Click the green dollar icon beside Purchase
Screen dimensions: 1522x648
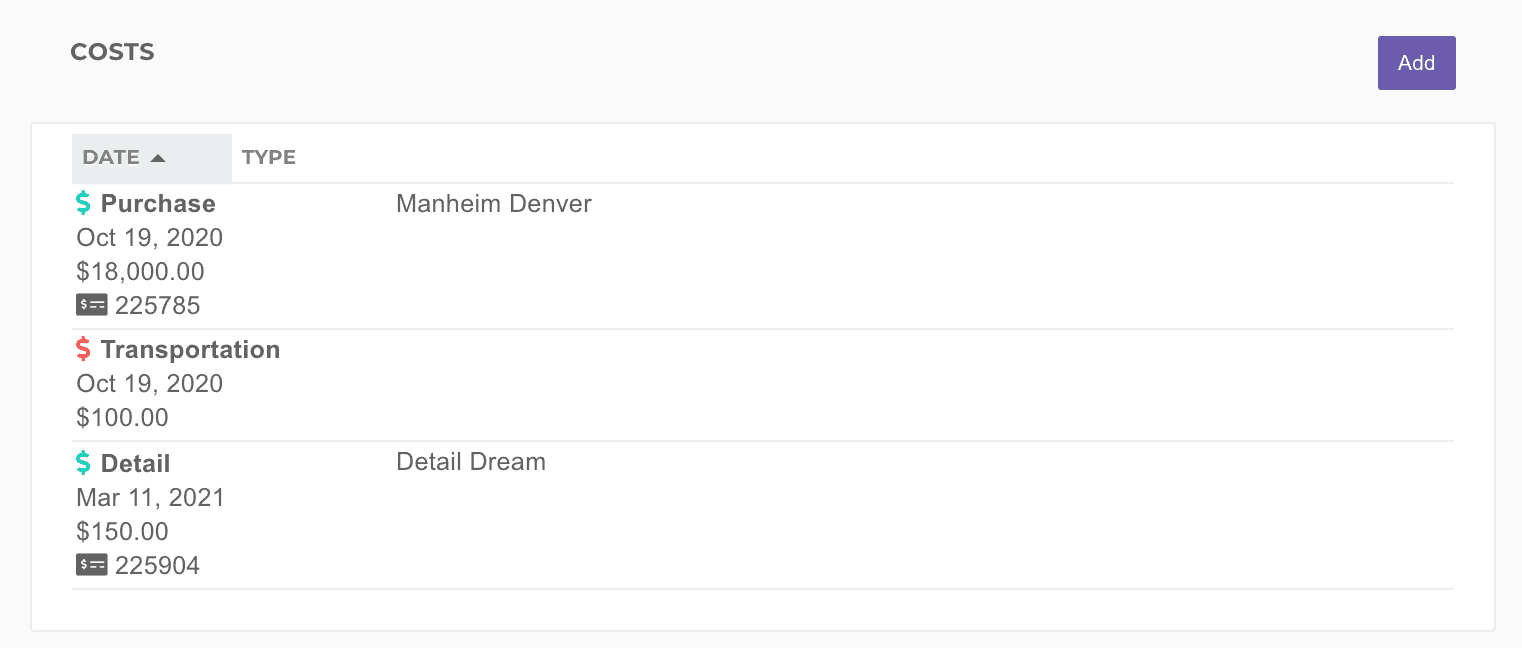[84, 204]
